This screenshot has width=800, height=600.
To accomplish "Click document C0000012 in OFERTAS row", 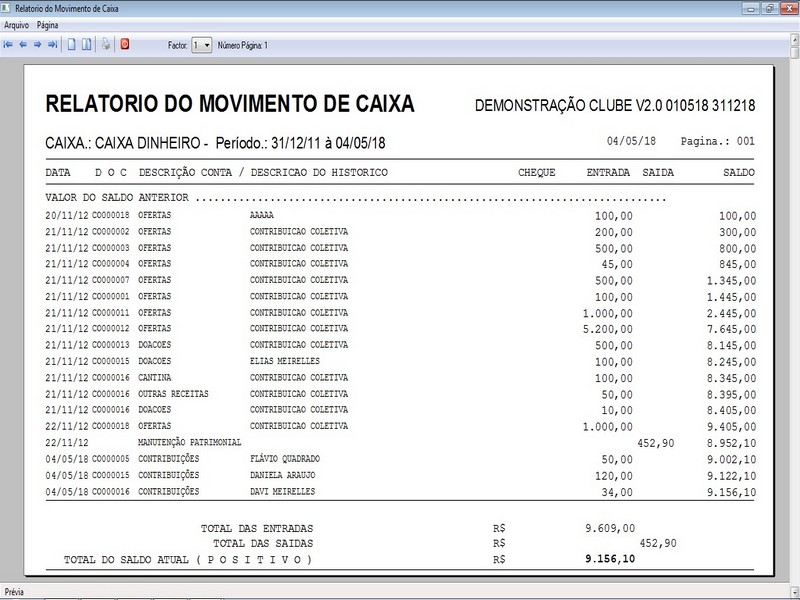I will 111,329.
